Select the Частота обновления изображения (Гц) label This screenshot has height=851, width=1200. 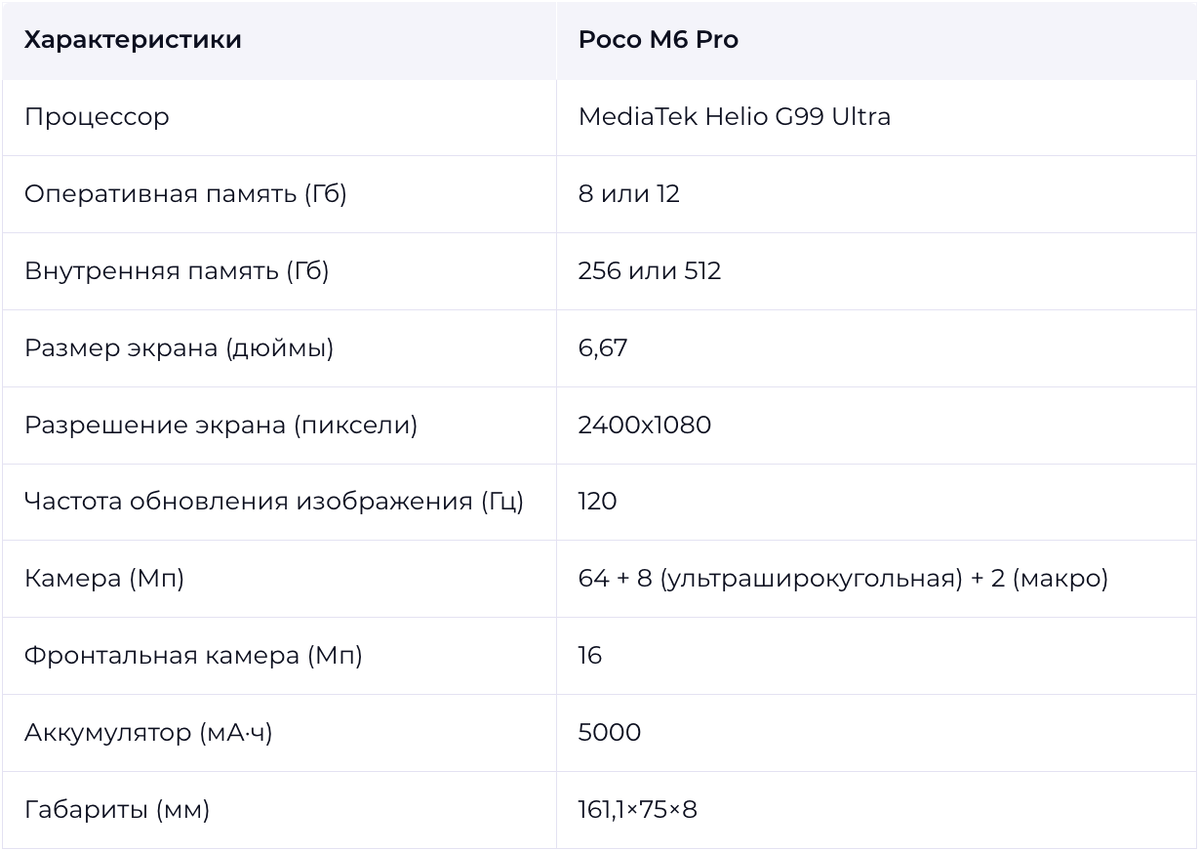point(274,502)
